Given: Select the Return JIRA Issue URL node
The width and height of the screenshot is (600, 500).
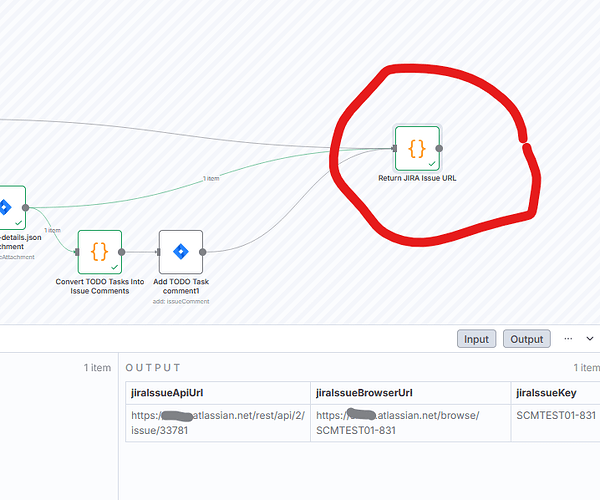Looking at the screenshot, I should click(x=417, y=148).
